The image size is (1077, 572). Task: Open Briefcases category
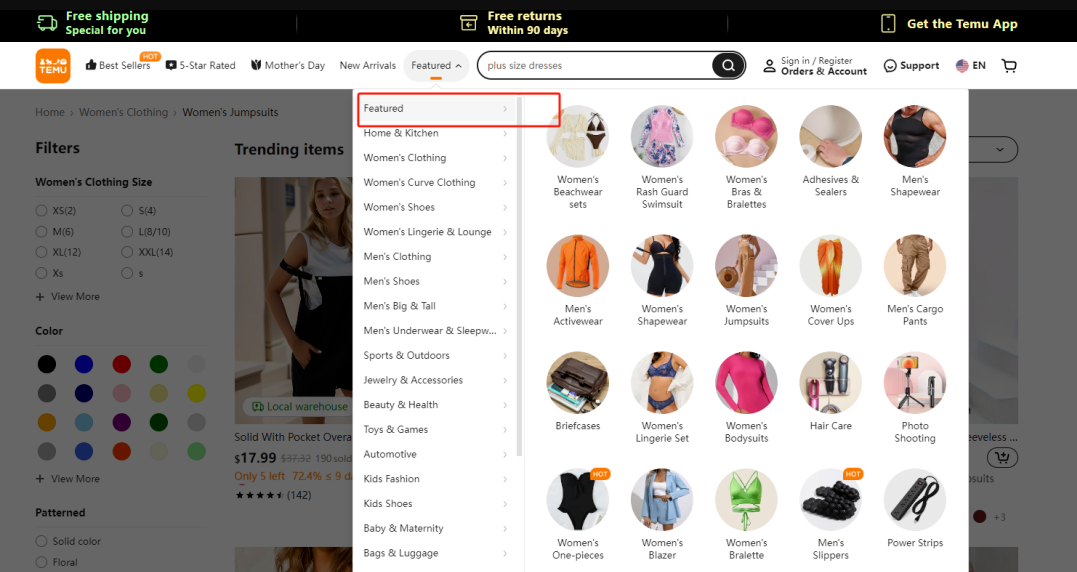click(578, 391)
